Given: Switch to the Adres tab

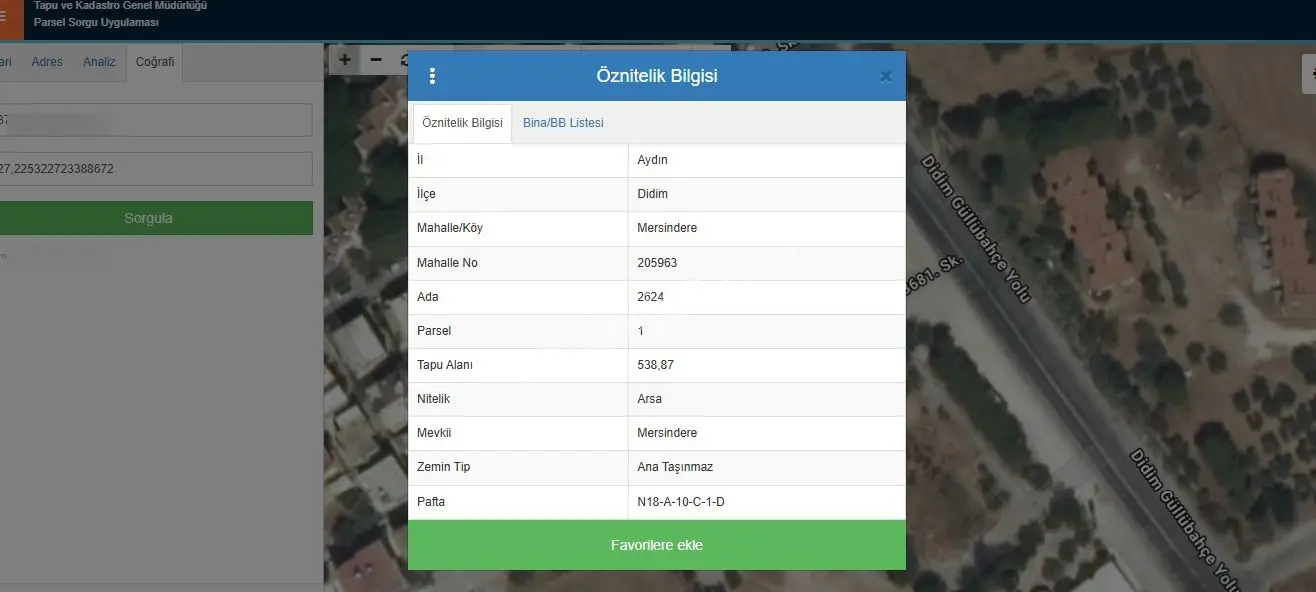Looking at the screenshot, I should pyautogui.click(x=47, y=62).
